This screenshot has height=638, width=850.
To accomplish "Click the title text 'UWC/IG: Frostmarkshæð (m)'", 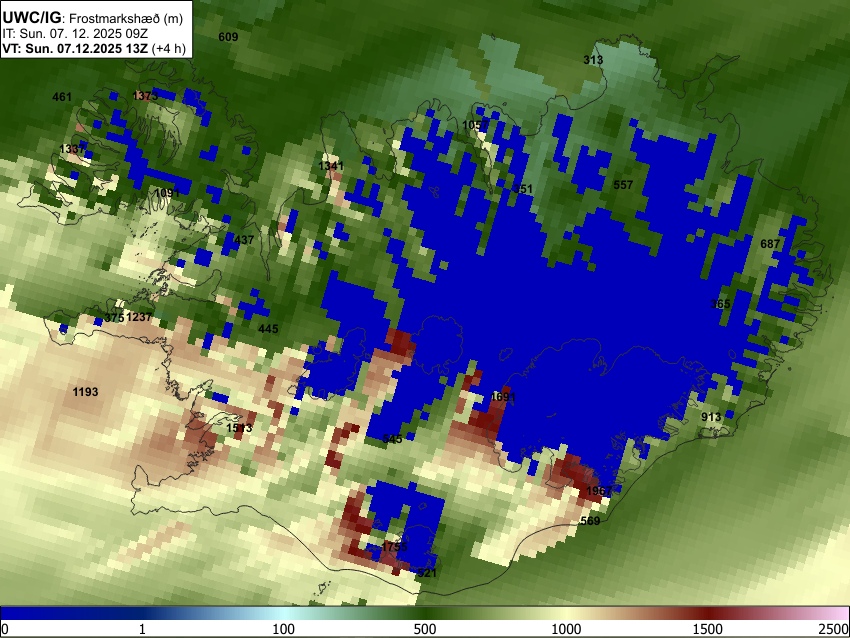I will pyautogui.click(x=93, y=18).
